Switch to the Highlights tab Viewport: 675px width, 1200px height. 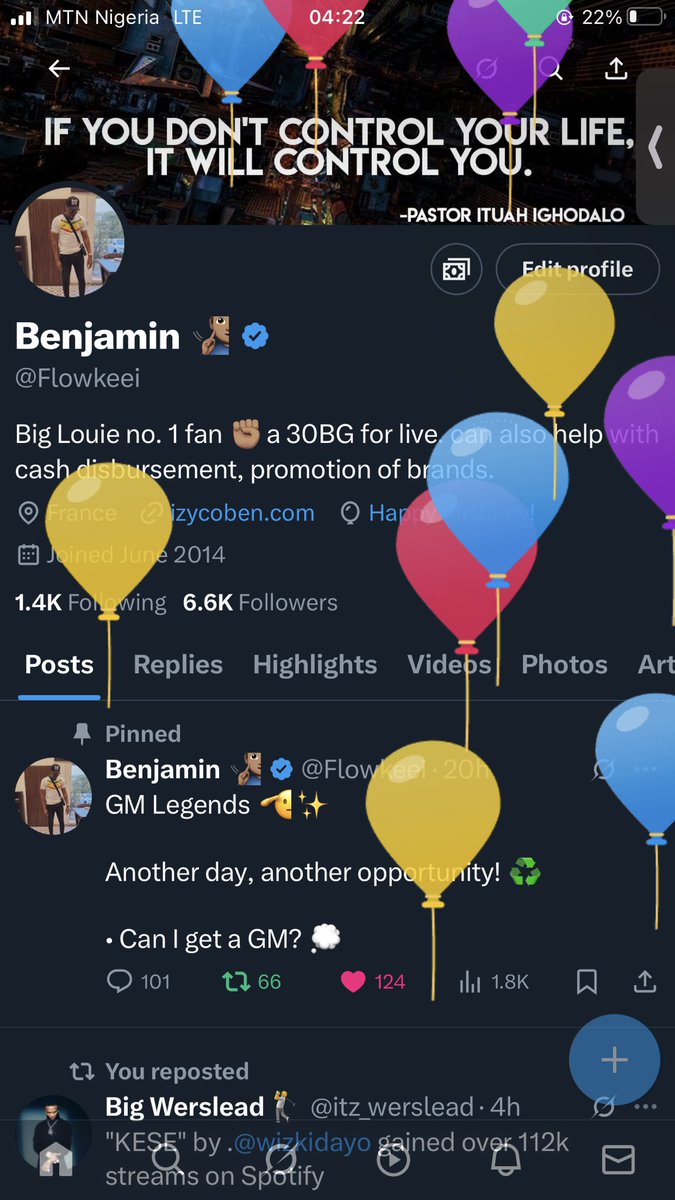[315, 665]
